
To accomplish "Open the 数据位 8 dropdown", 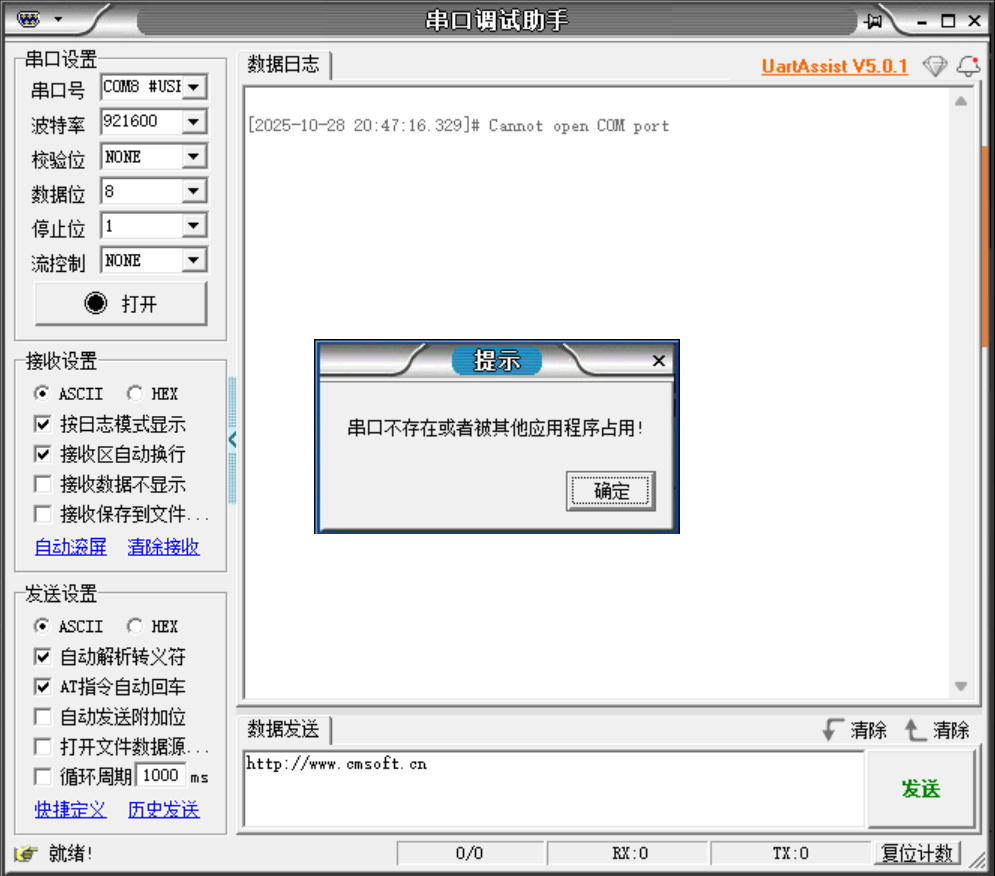I will point(194,190).
